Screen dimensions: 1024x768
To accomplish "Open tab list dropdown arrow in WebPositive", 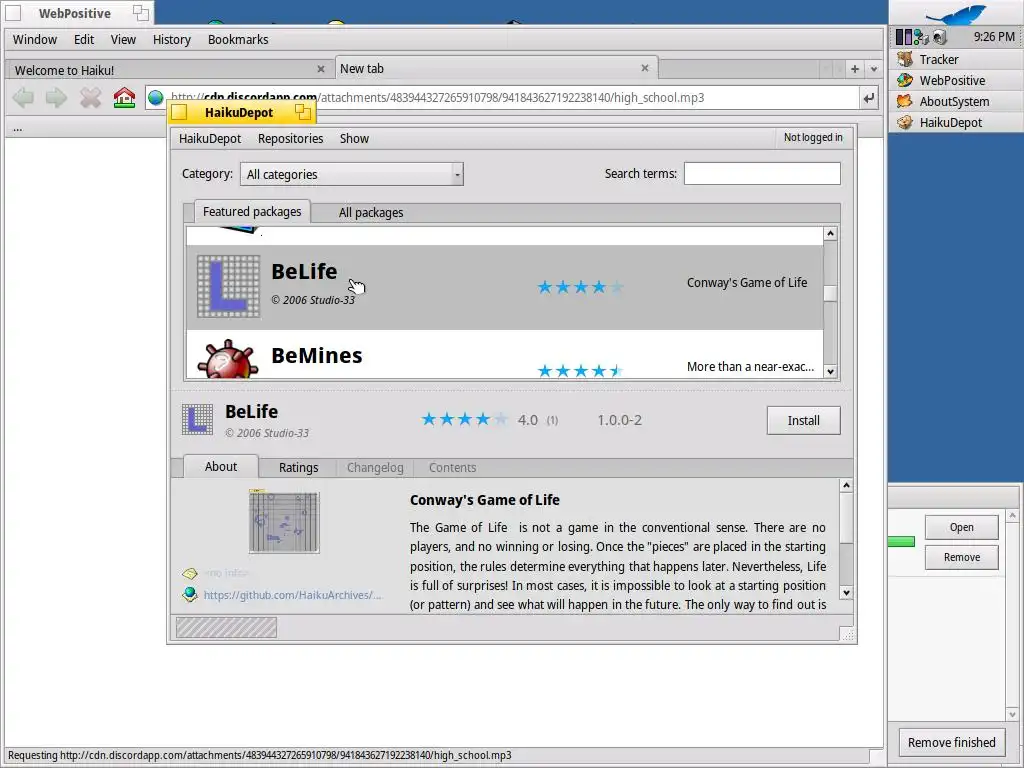I will pos(874,69).
